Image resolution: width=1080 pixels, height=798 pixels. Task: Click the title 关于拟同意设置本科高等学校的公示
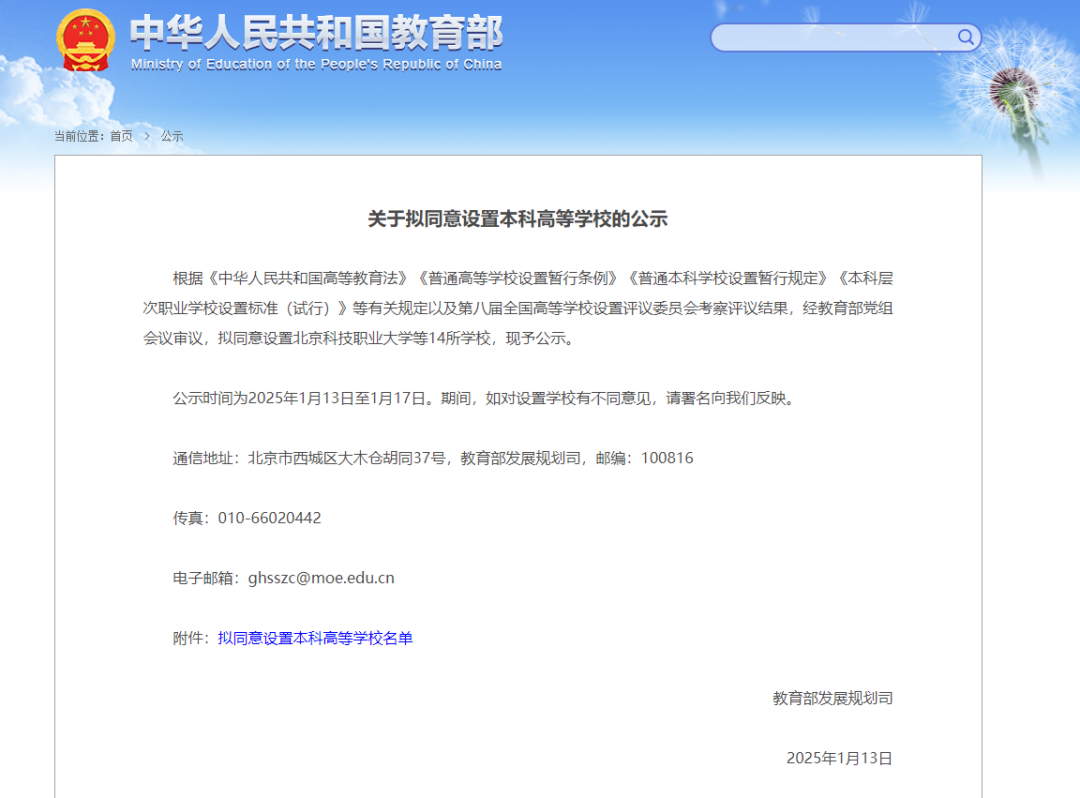tap(517, 219)
